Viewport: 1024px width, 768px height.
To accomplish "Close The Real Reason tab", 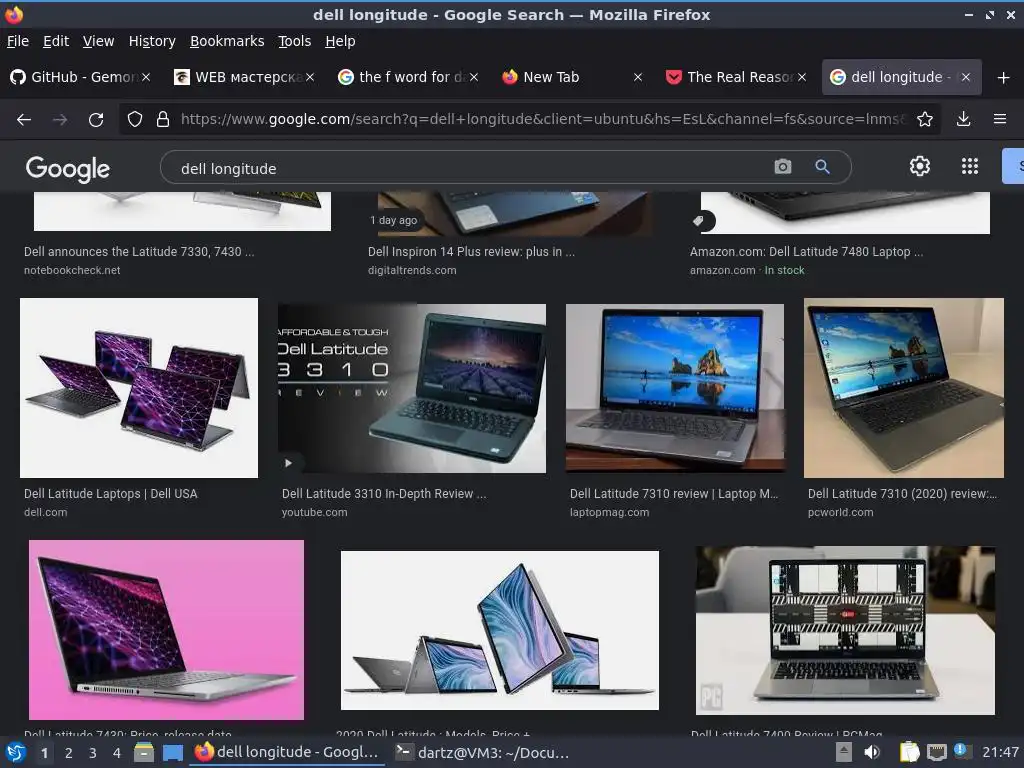I will [x=802, y=77].
